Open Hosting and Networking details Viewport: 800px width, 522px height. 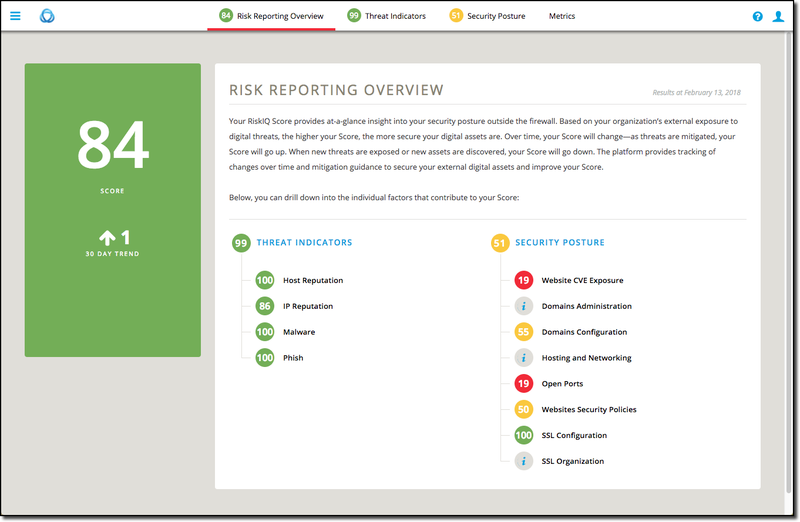(x=586, y=358)
